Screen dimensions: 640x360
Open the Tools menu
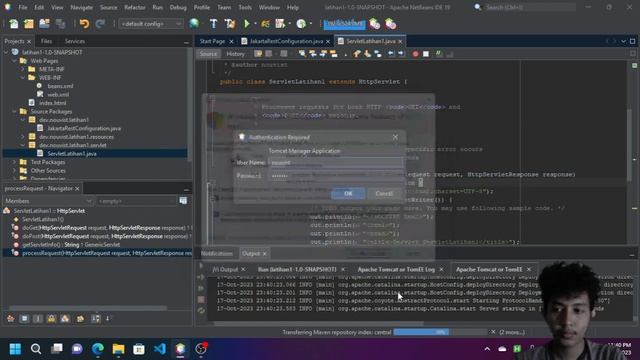coord(245,7)
